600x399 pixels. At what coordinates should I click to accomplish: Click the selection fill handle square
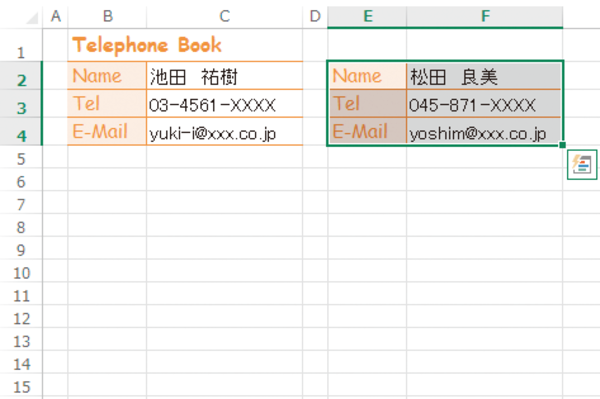[562, 145]
